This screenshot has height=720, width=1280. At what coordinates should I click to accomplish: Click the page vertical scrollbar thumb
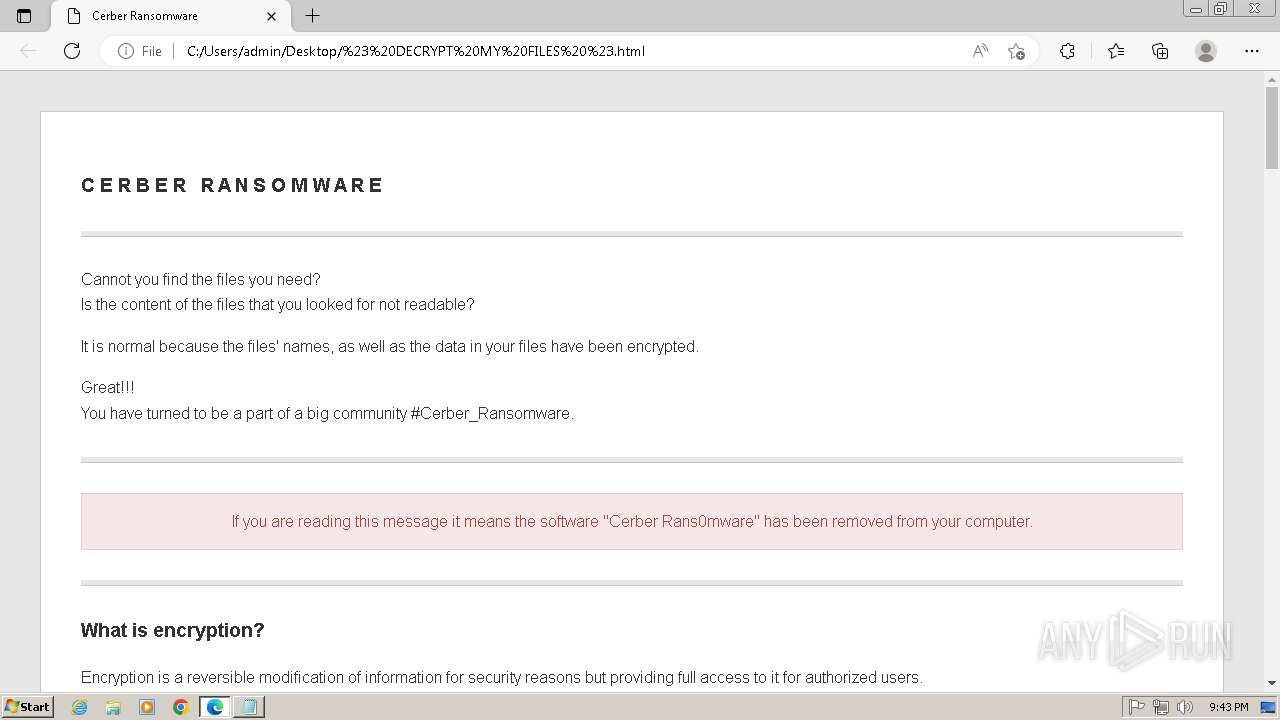click(1272, 129)
